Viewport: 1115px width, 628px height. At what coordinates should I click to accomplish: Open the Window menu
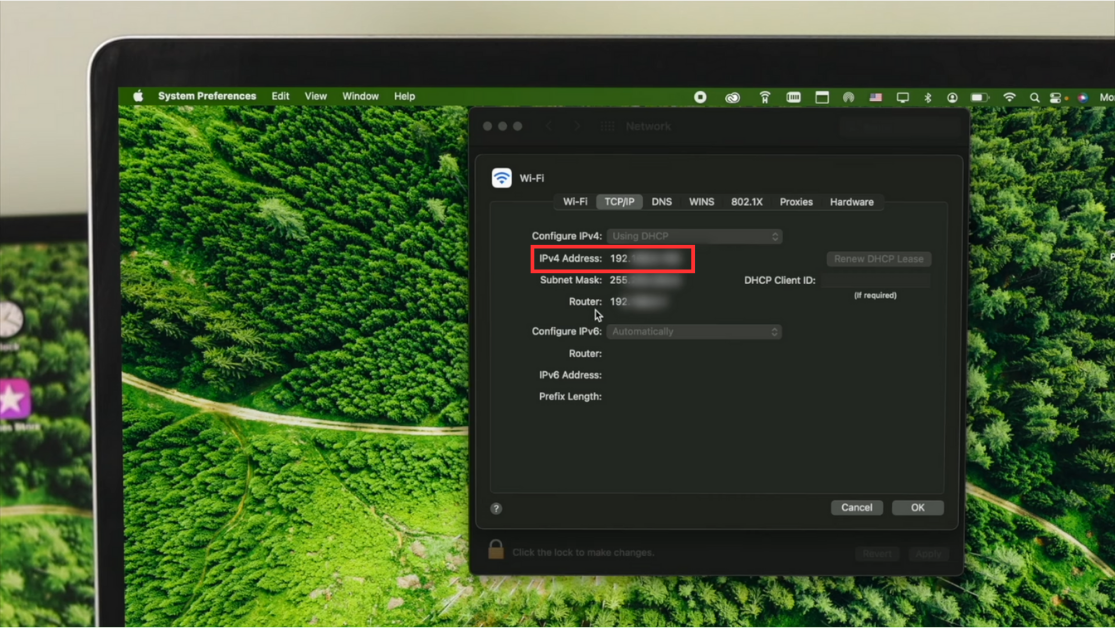[361, 96]
